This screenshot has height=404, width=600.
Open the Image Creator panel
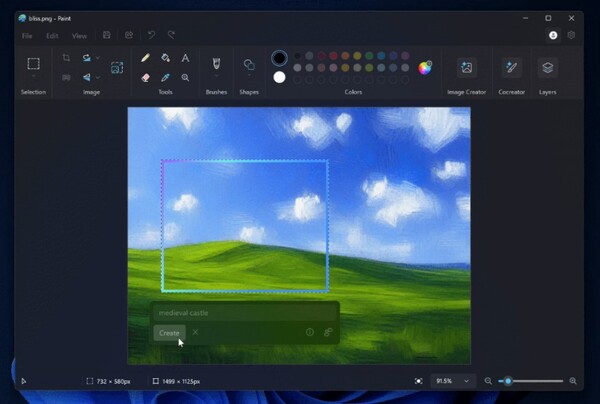click(466, 68)
